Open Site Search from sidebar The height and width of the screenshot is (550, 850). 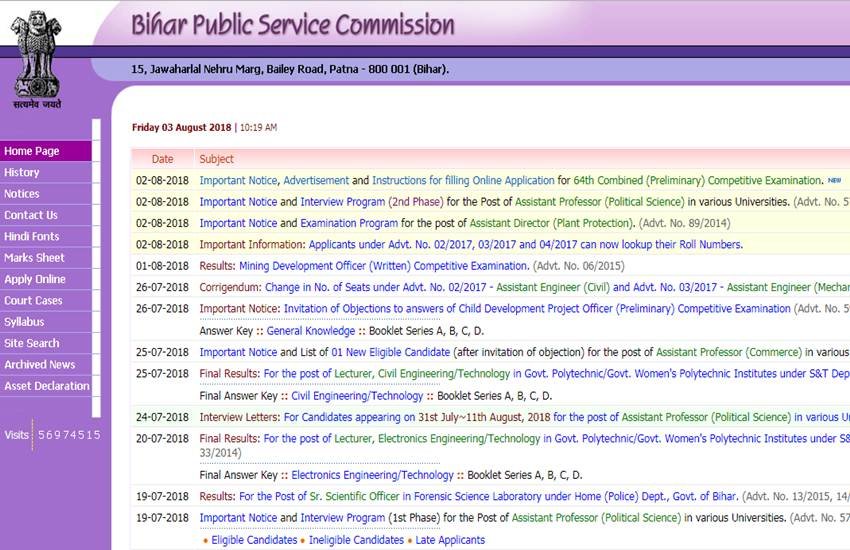[32, 343]
